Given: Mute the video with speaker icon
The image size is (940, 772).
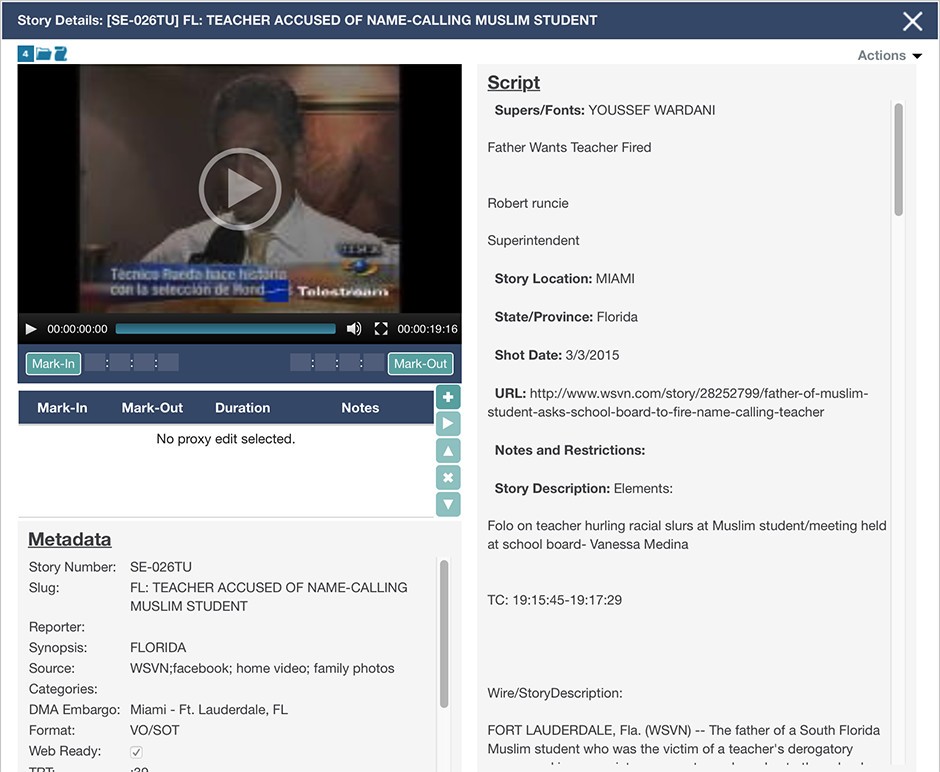Looking at the screenshot, I should [354, 329].
